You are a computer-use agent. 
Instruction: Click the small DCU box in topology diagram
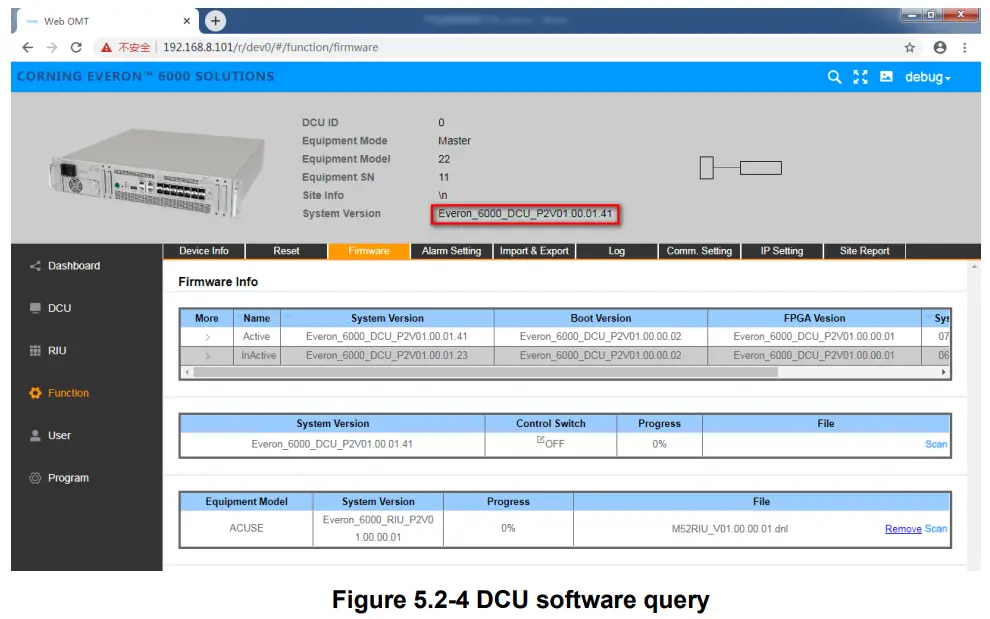[x=707, y=168]
